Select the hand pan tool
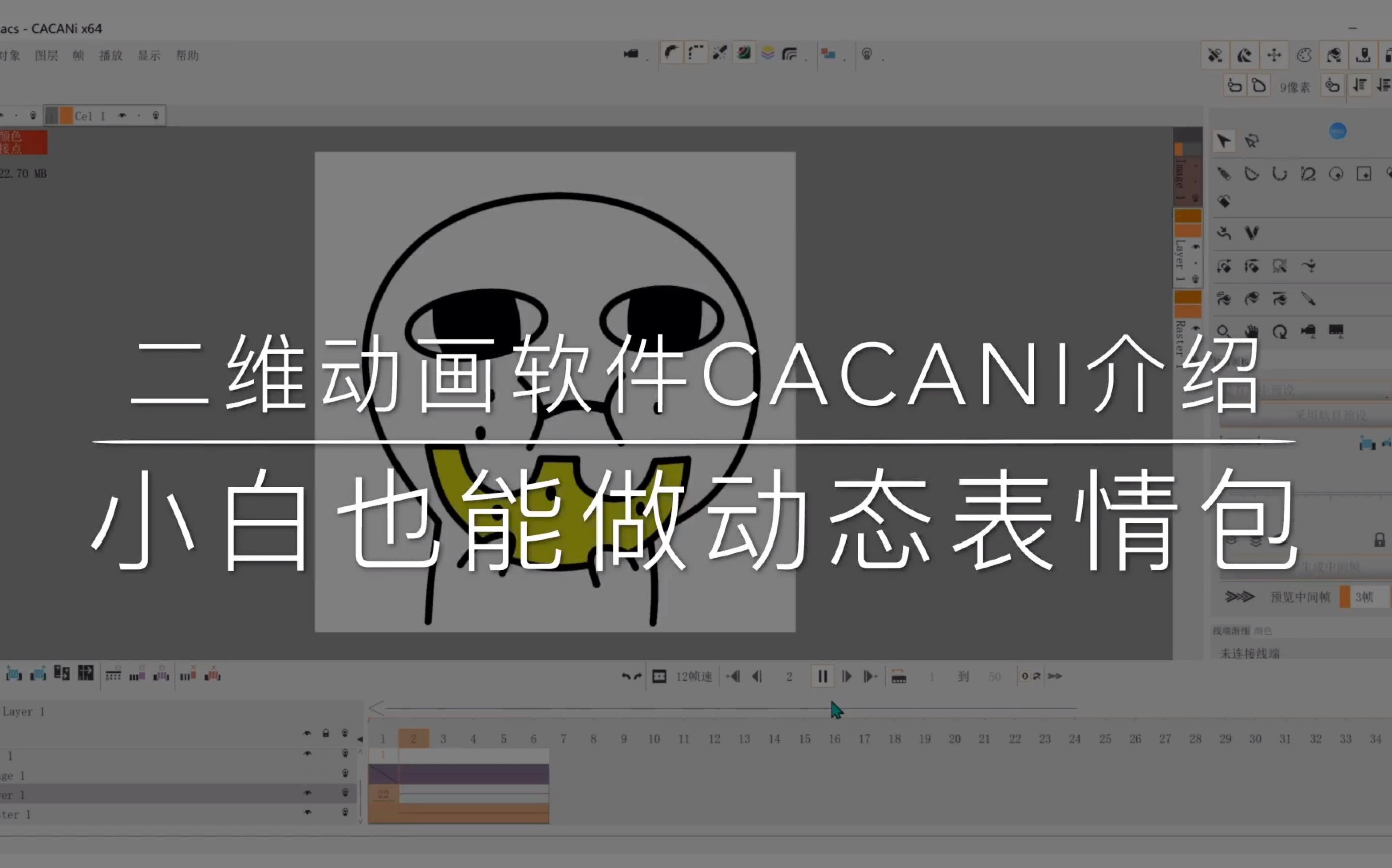1392x868 pixels. [1251, 331]
